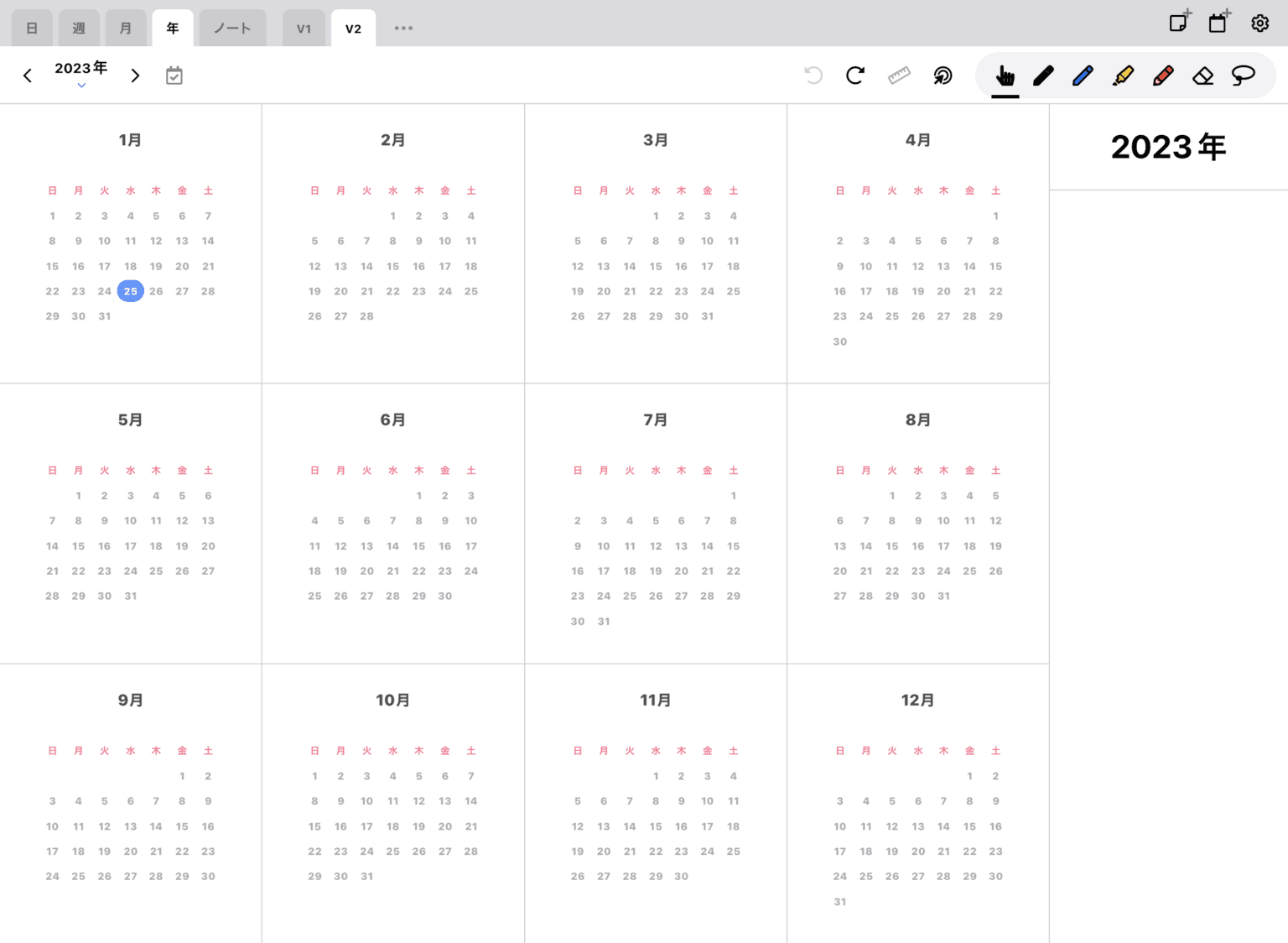Open the settings gear
Viewport: 1288px width, 943px height.
[1260, 23]
